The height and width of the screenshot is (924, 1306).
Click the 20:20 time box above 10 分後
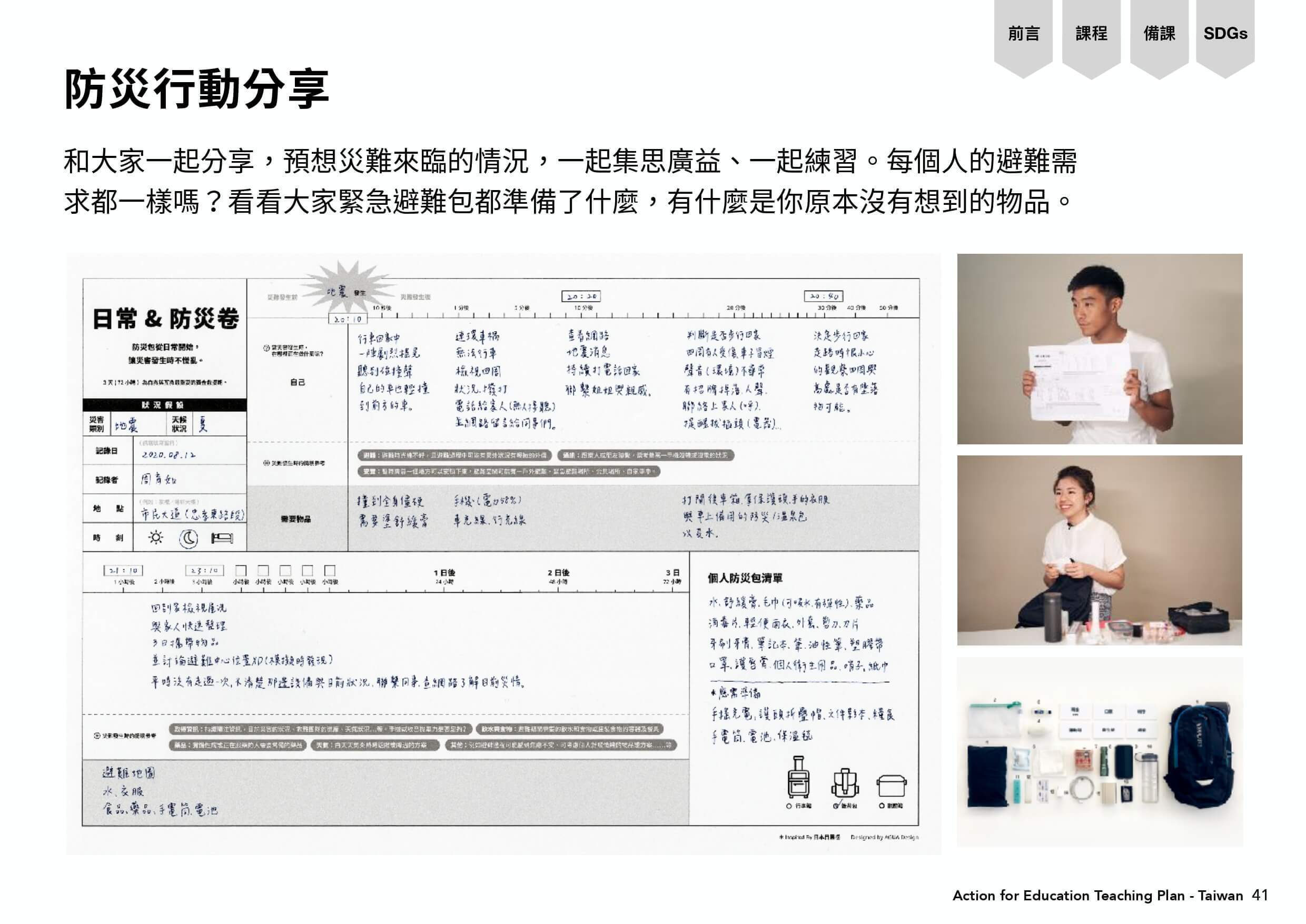pos(581,296)
